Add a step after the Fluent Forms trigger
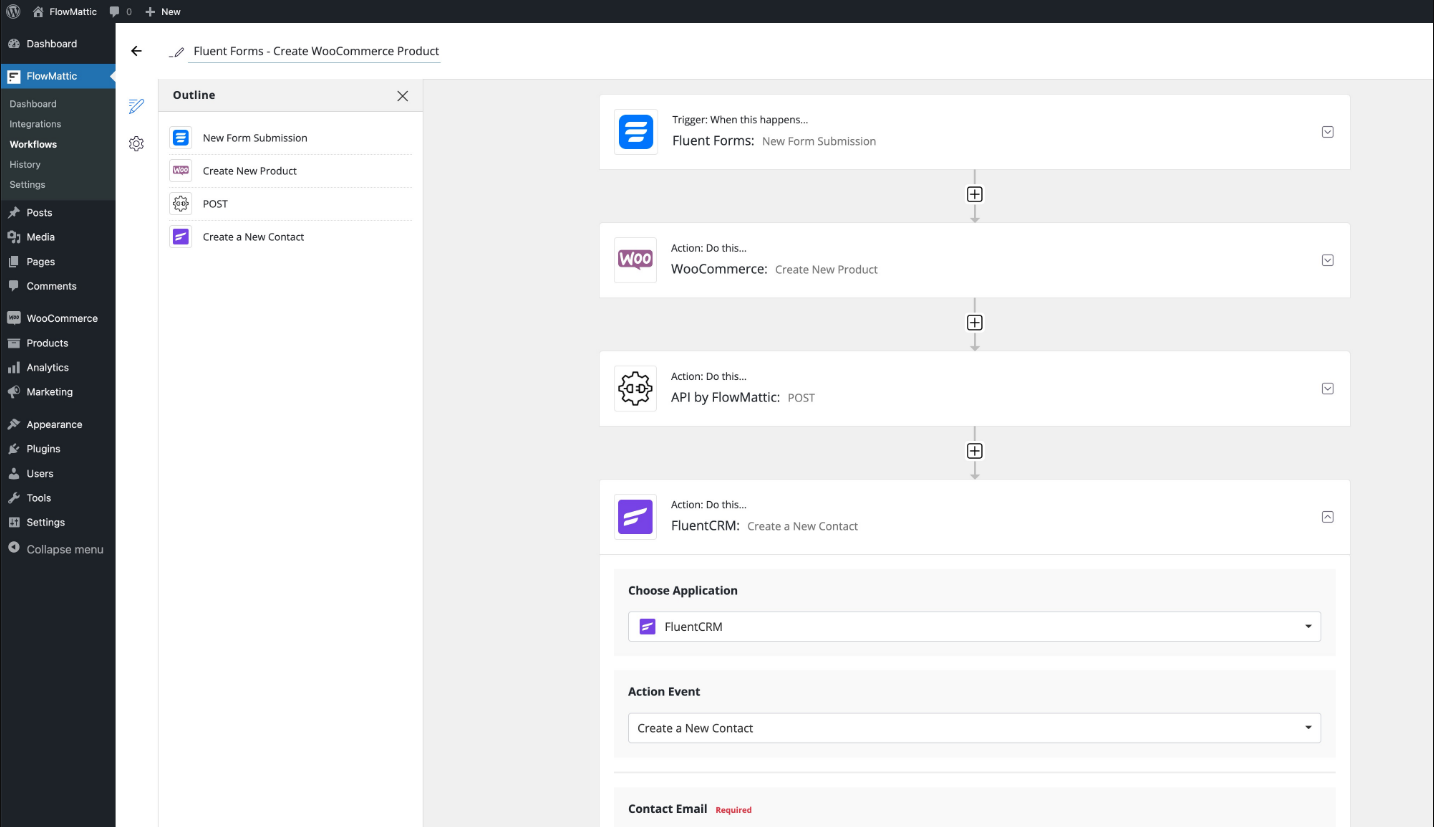 [975, 194]
